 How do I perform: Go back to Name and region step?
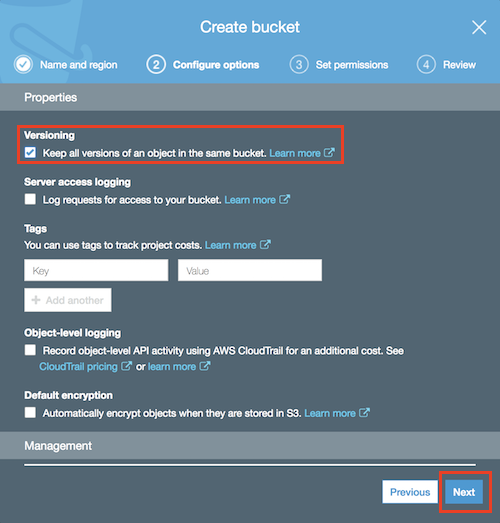pyautogui.click(x=79, y=65)
